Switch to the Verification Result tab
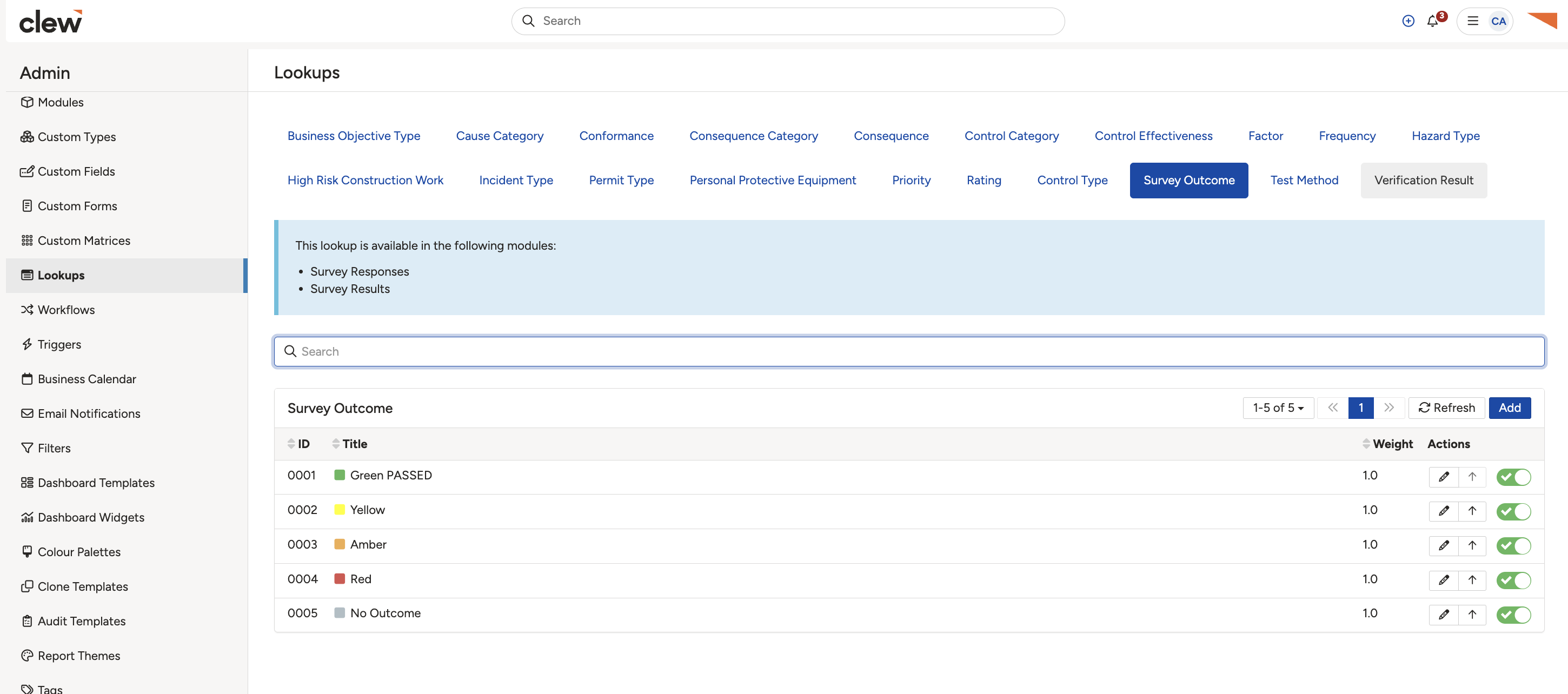 pyautogui.click(x=1423, y=180)
